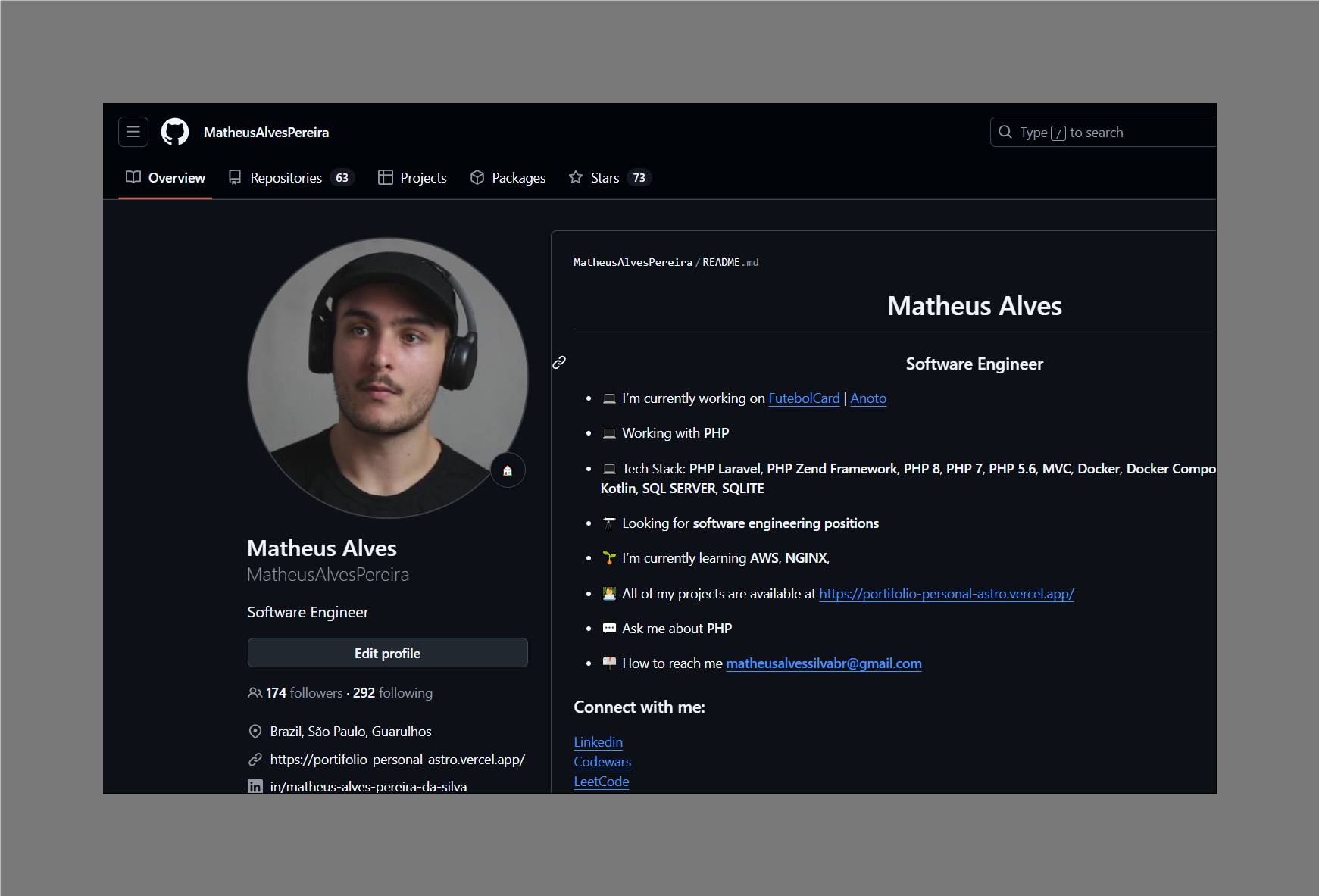
Task: Click the Overview book icon
Action: [133, 177]
